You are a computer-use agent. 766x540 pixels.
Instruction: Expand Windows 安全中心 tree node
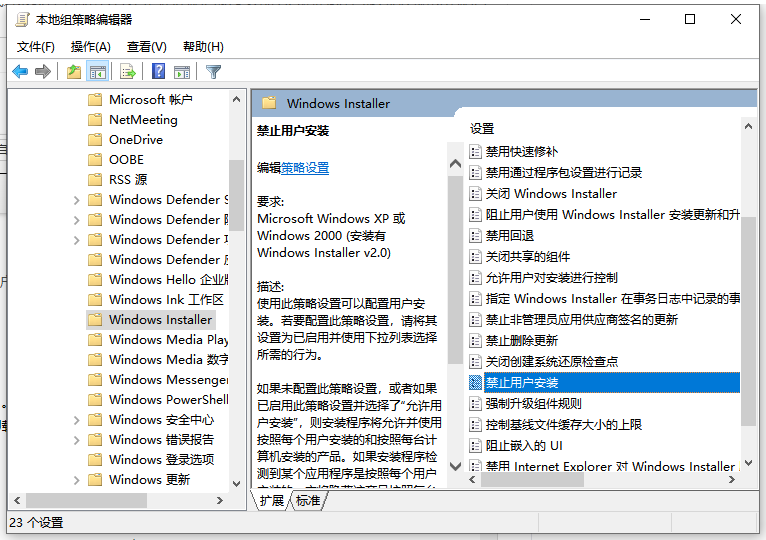point(76,420)
